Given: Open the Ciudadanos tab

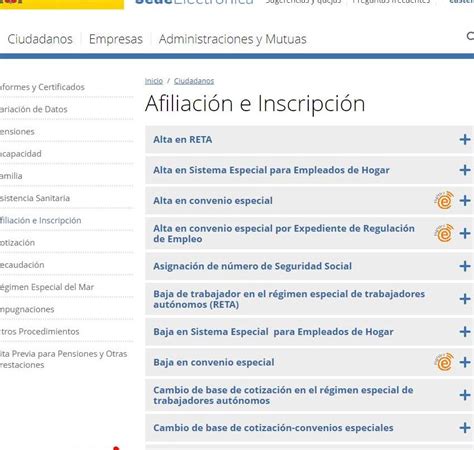Looking at the screenshot, I should pos(40,39).
